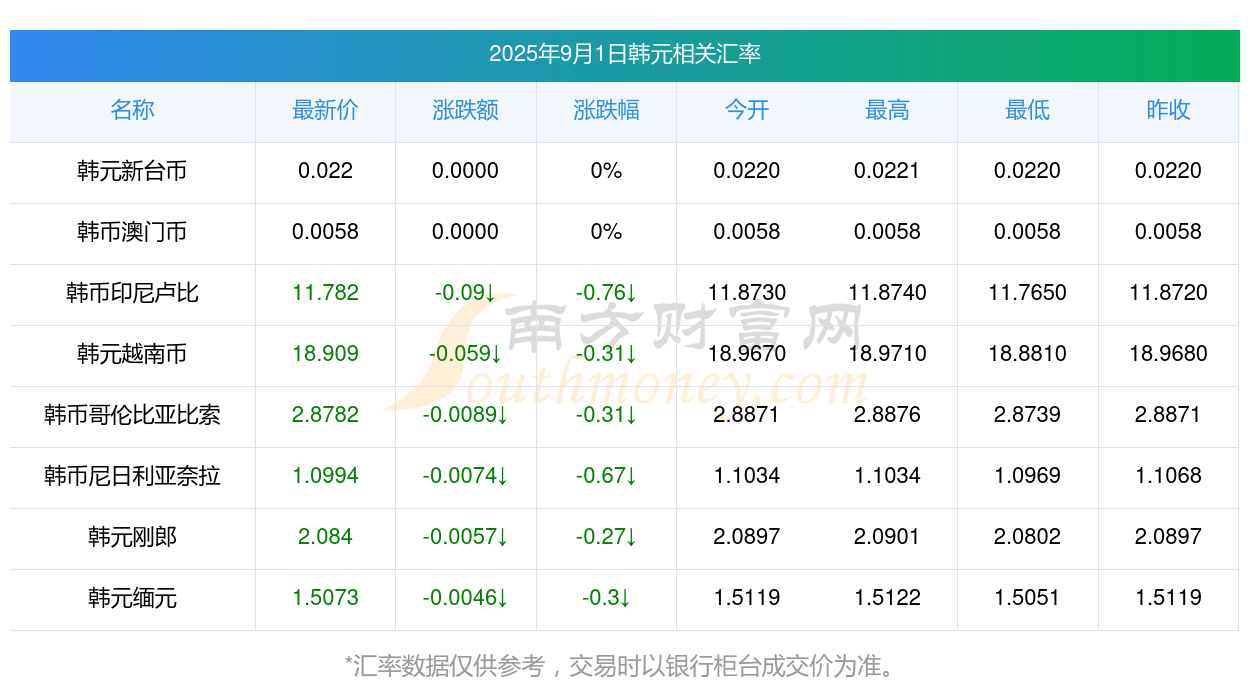
Task: Select the 今开 column header
Action: [747, 110]
